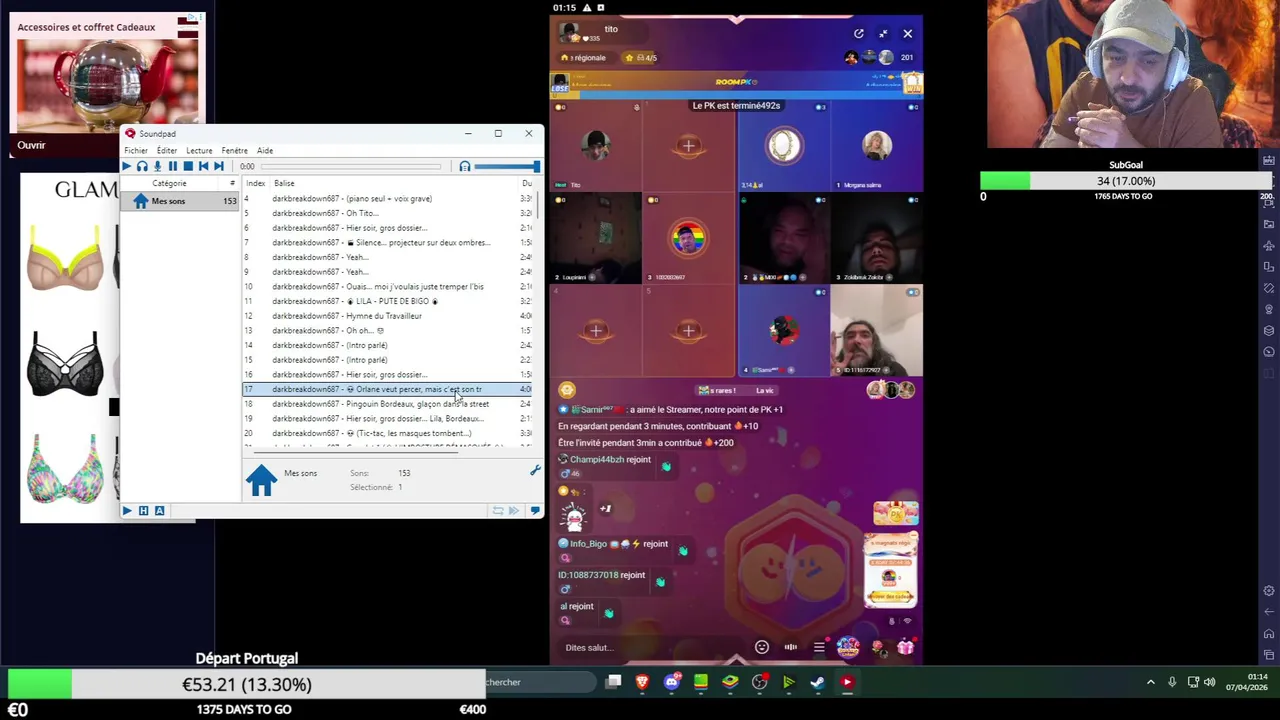
Task: Click the Dites salut chat input
Action: point(650,647)
